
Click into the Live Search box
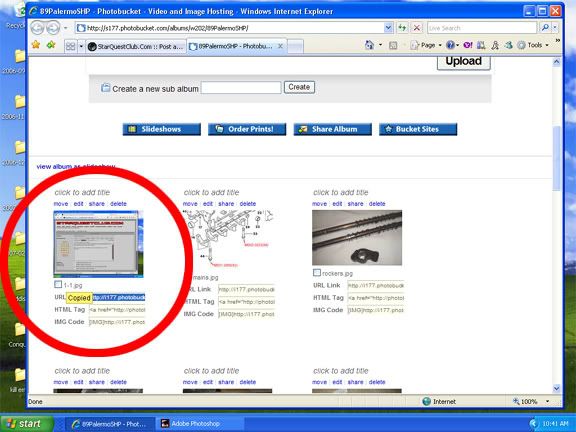[x=482, y=28]
